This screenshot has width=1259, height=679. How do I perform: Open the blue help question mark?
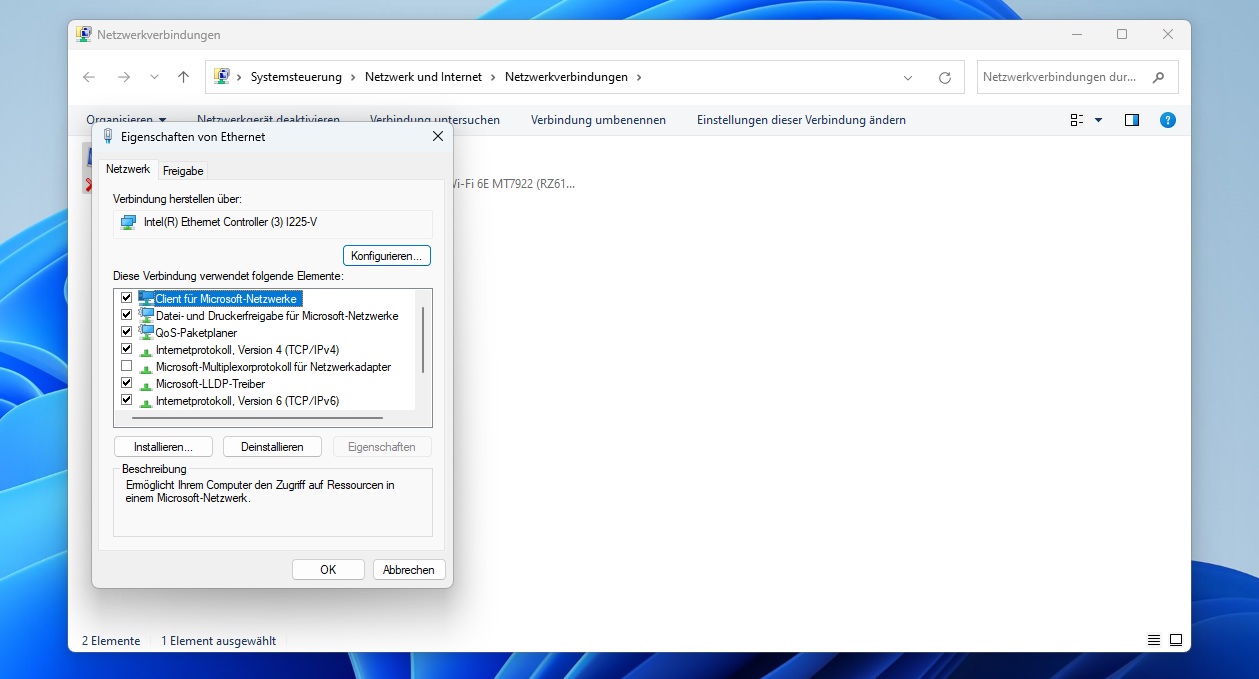click(1167, 120)
